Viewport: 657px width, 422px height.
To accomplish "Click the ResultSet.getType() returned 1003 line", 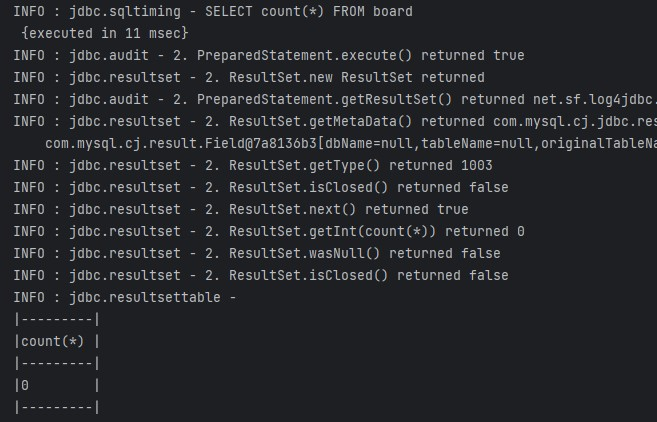I will click(x=253, y=166).
